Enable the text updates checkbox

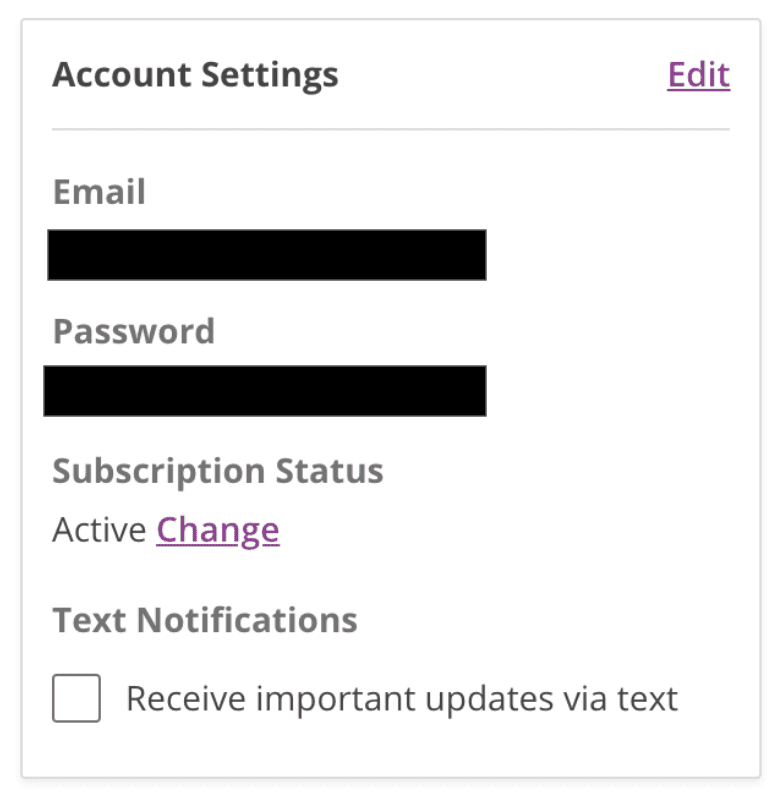(76, 698)
